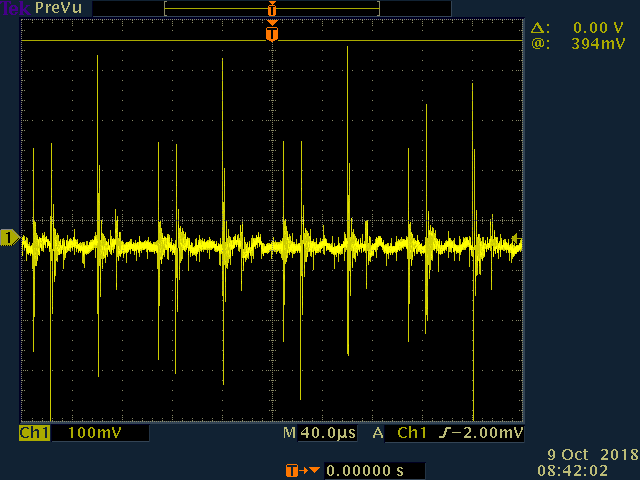The width and height of the screenshot is (640, 480).
Task: Select the highlighted Ch1 channel badge
Action: point(35,433)
